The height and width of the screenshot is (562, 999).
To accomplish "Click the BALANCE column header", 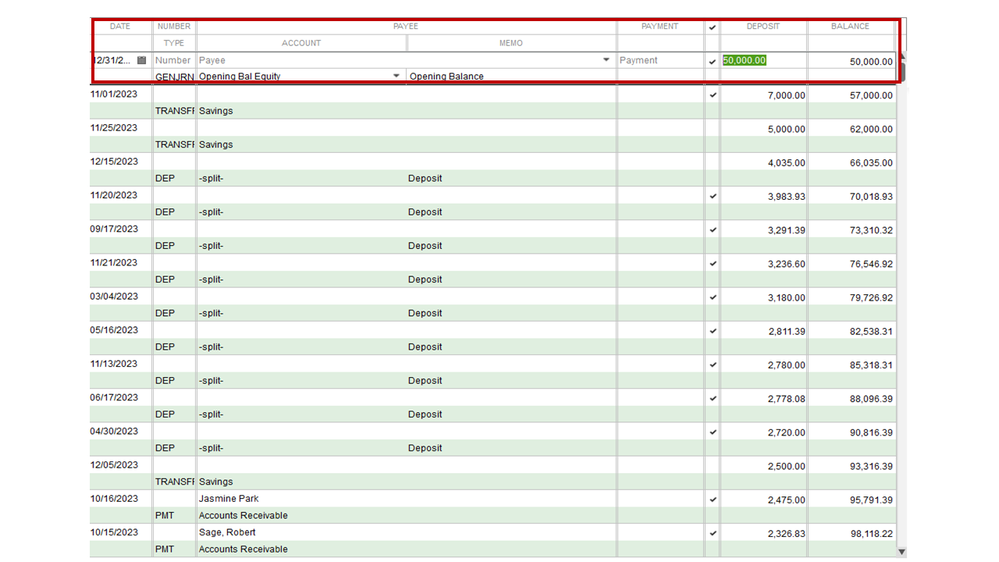I will tap(850, 26).
